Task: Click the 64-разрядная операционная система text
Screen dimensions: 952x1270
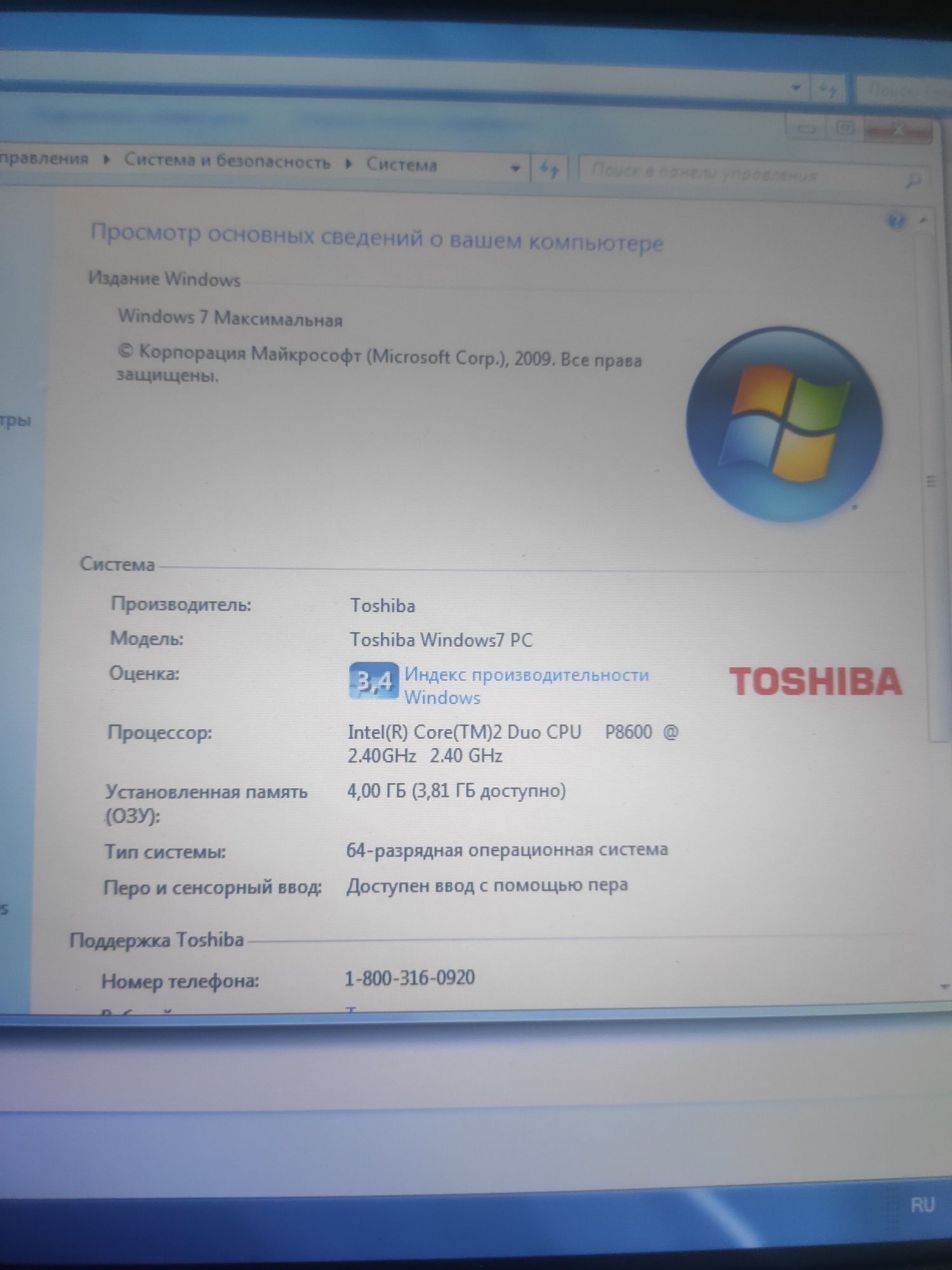Action: tap(506, 850)
